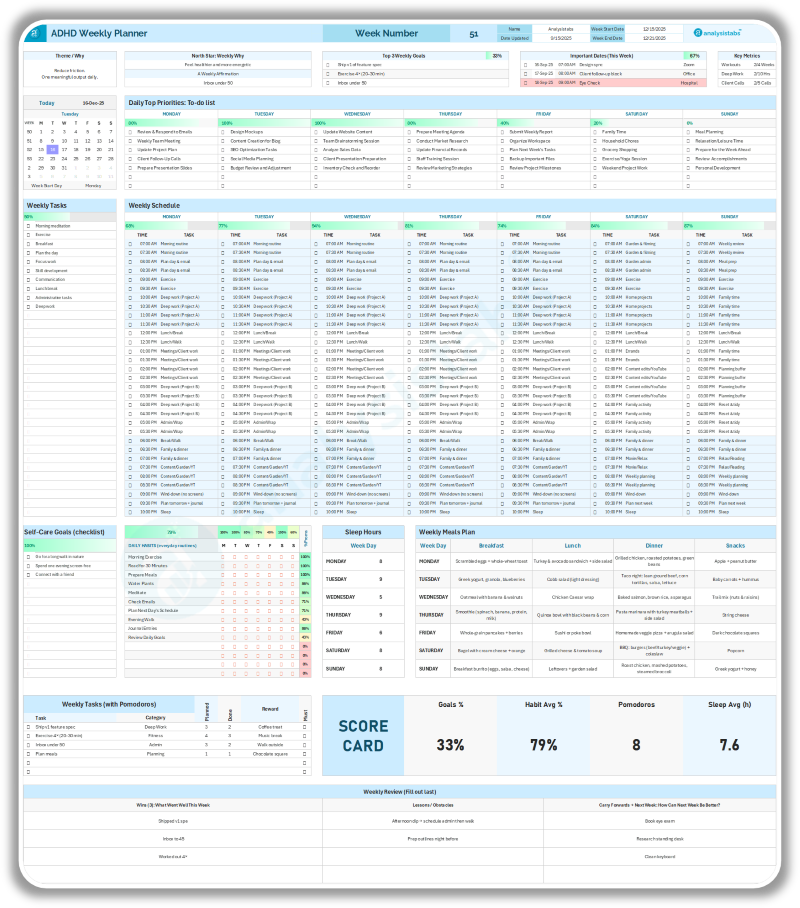This screenshot has width=800, height=908.
Task: Click the Today label above the calendar
Action: pos(47,102)
